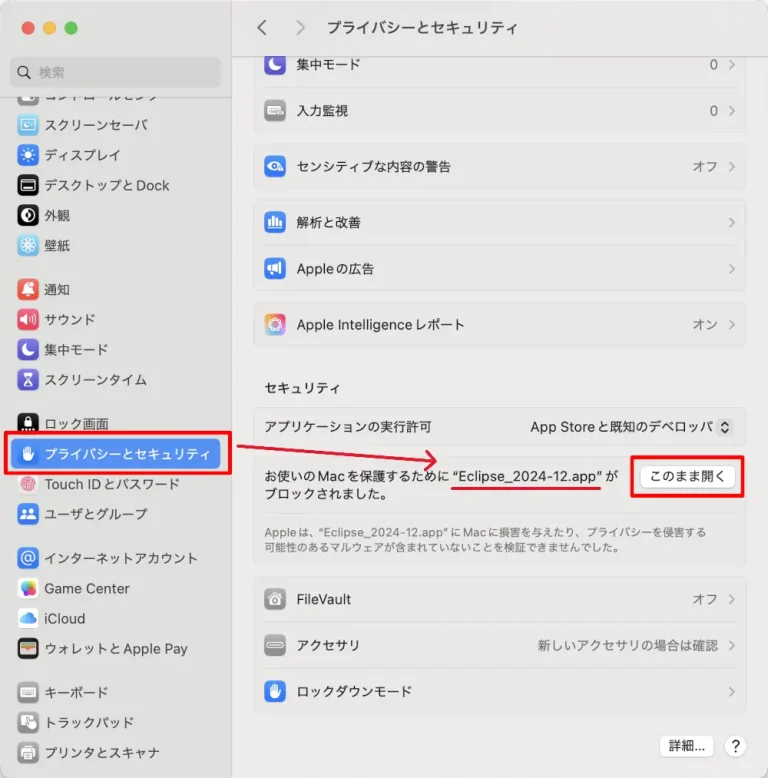Click the 検索 search field
Screen dimensions: 768x778
point(115,72)
